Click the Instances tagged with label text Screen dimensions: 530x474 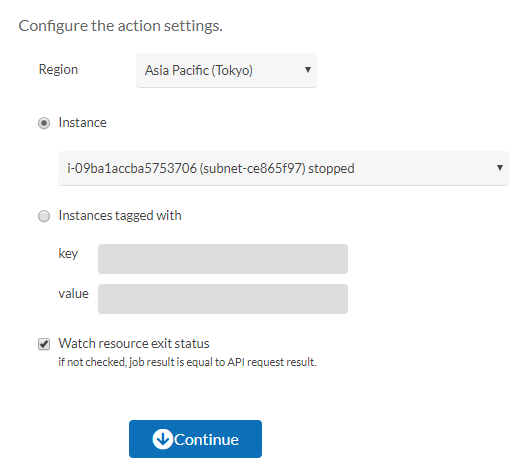[120, 216]
